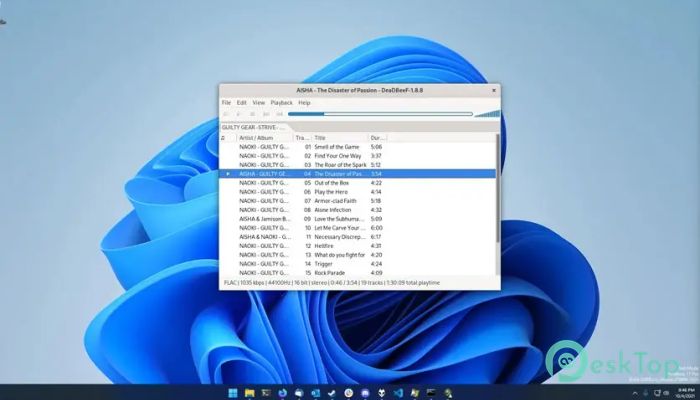The height and width of the screenshot is (400, 700).
Task: Skip to next track with toolbar button
Action: [279, 114]
